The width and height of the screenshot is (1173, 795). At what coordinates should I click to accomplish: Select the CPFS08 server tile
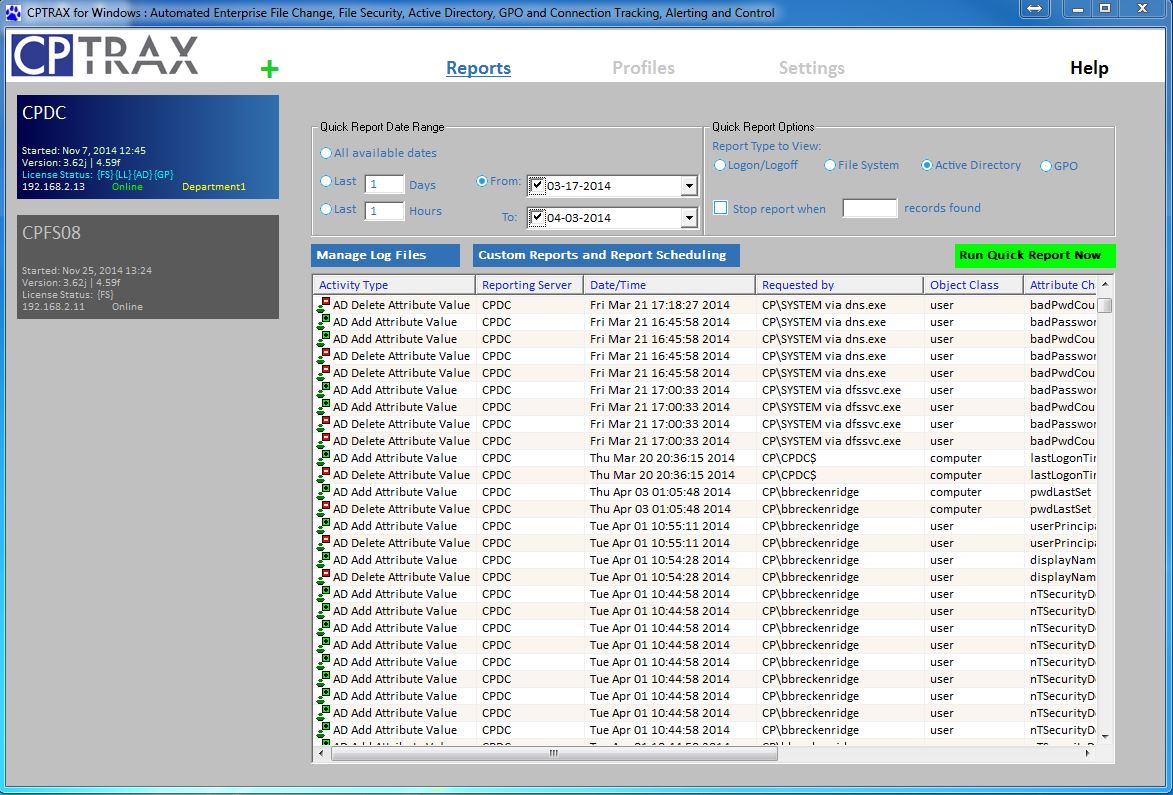click(x=148, y=267)
